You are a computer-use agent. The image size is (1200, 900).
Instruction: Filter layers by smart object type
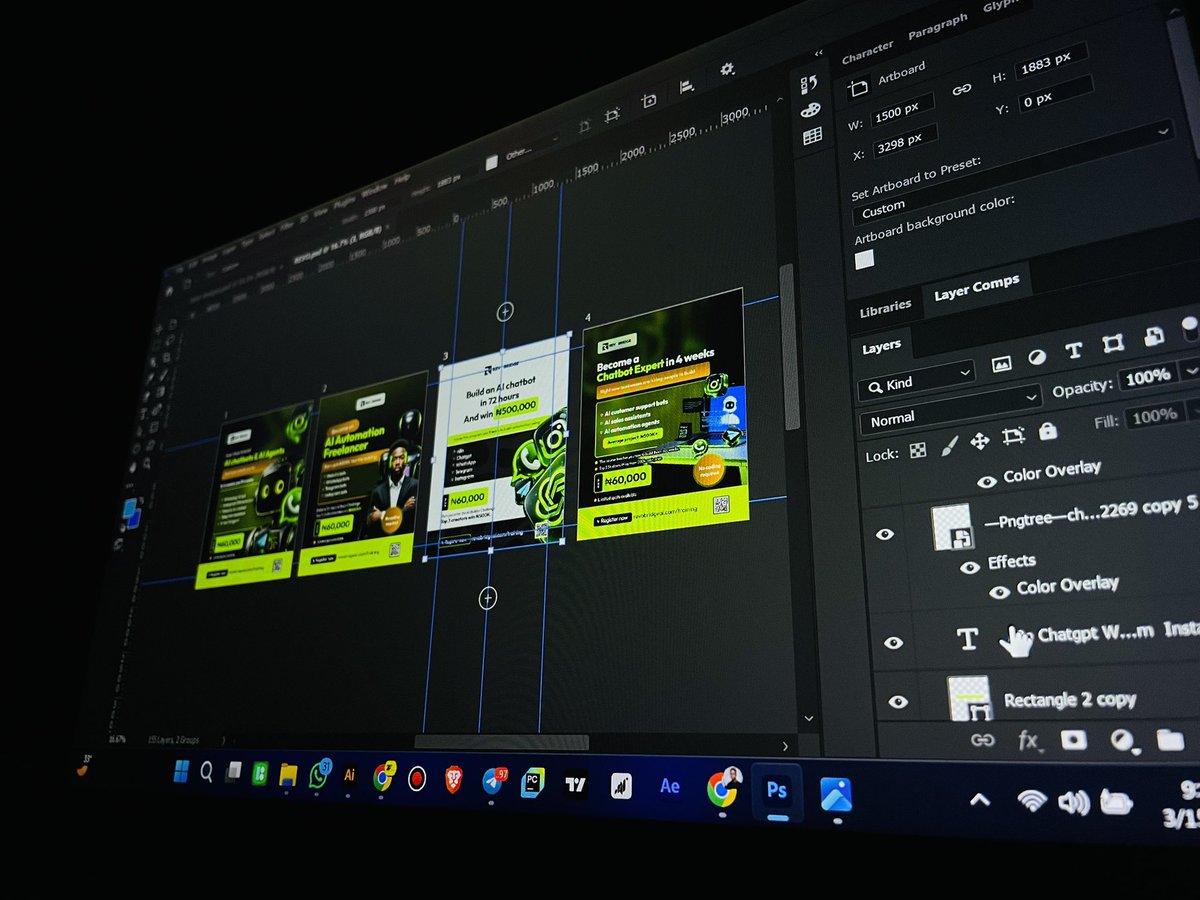tap(1153, 337)
